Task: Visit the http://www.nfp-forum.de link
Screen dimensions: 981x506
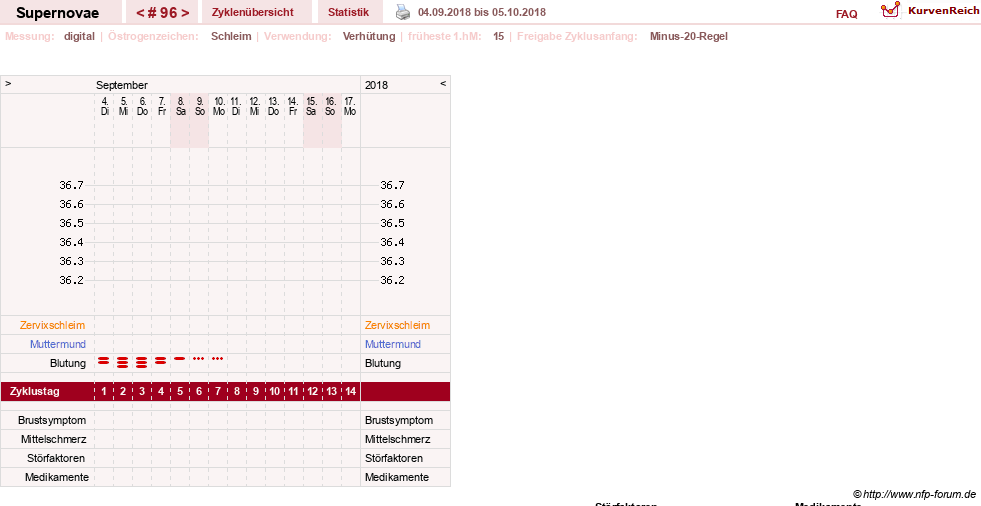Action: pos(919,494)
